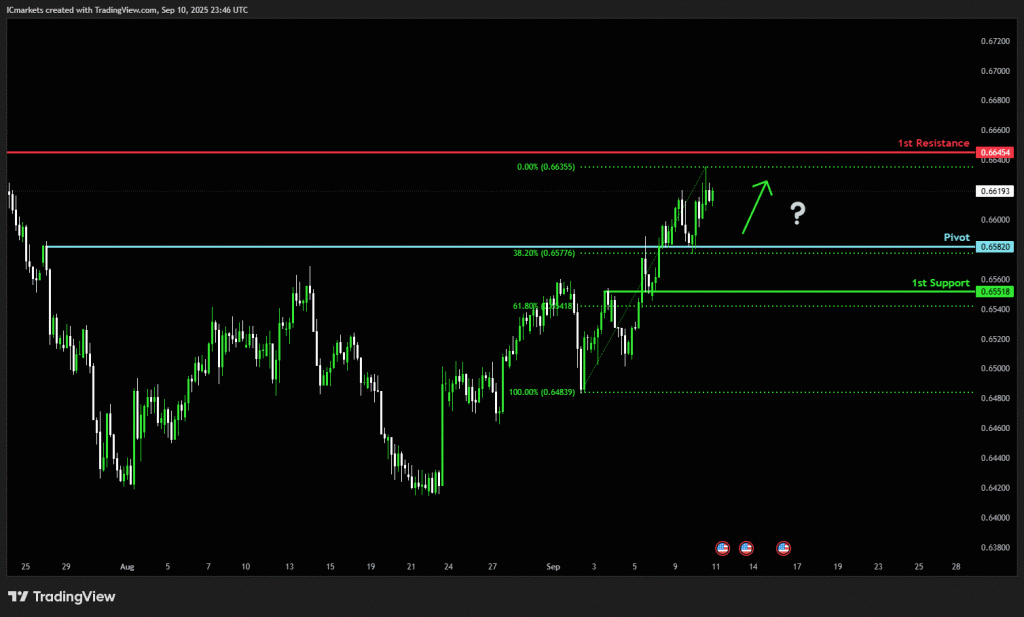The height and width of the screenshot is (617, 1024).
Task: Click the "1st Support" label
Action: tap(940, 283)
